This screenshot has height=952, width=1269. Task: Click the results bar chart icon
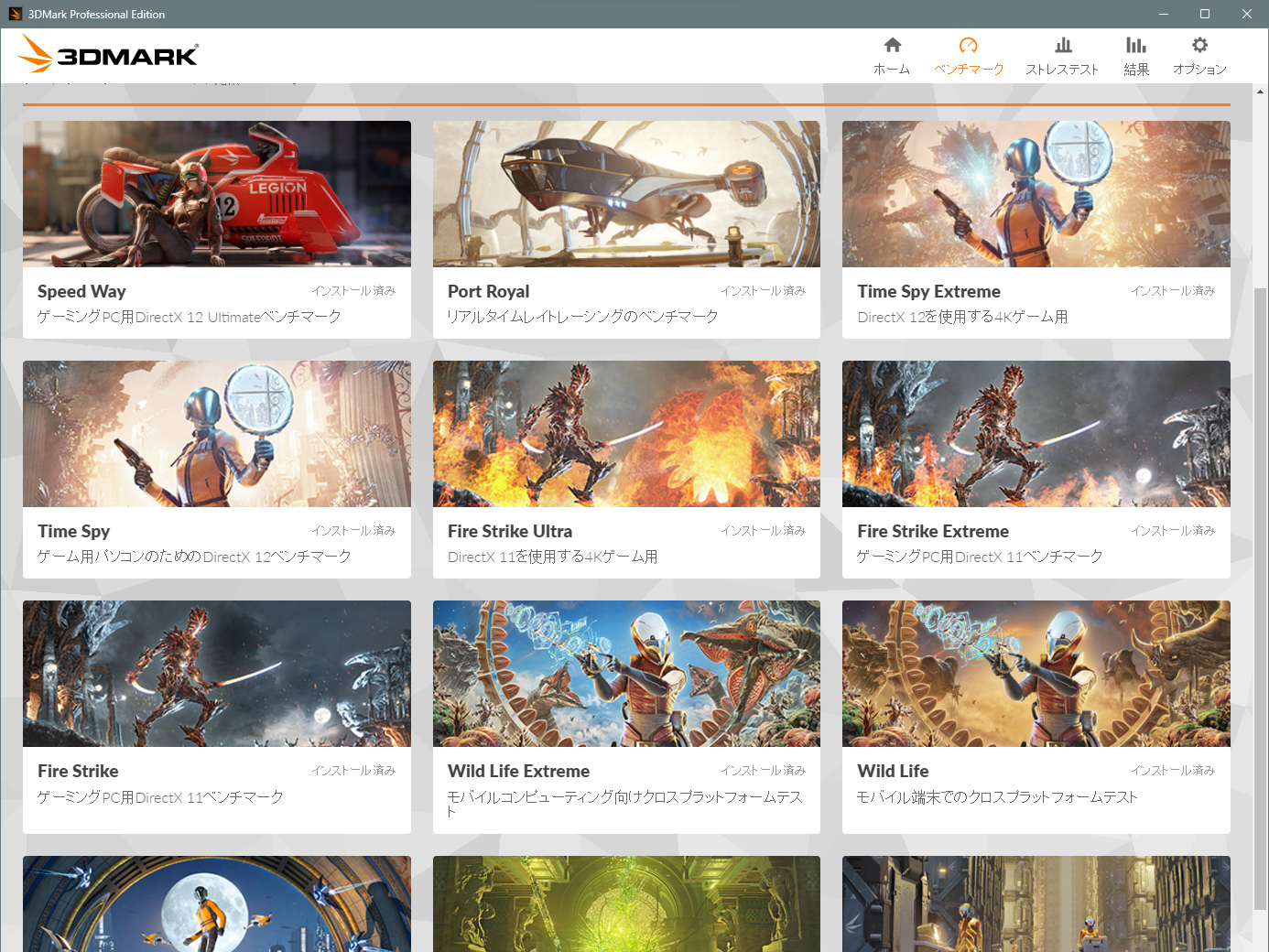coord(1136,45)
